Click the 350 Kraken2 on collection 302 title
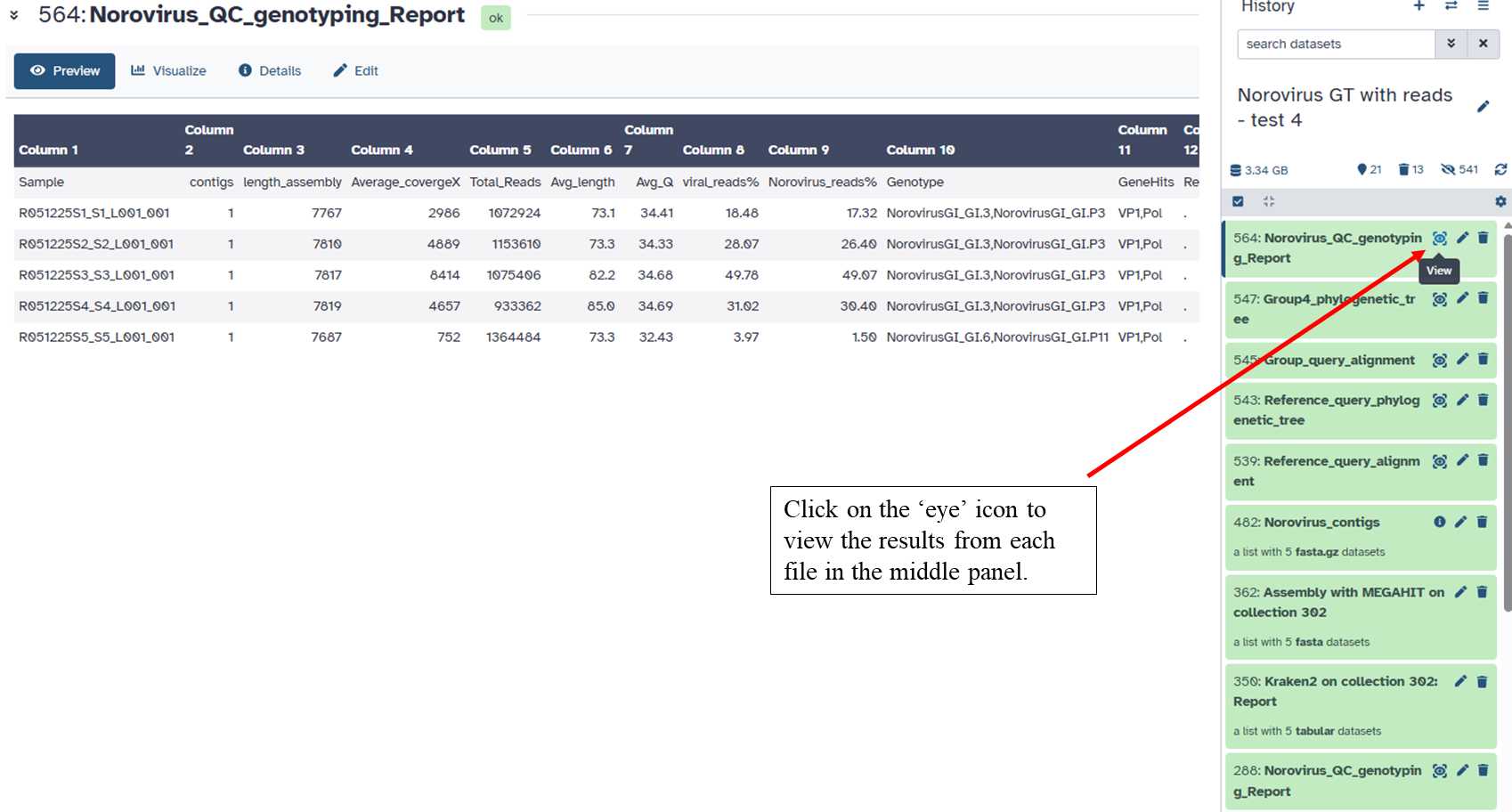1512x812 pixels. (1335, 691)
